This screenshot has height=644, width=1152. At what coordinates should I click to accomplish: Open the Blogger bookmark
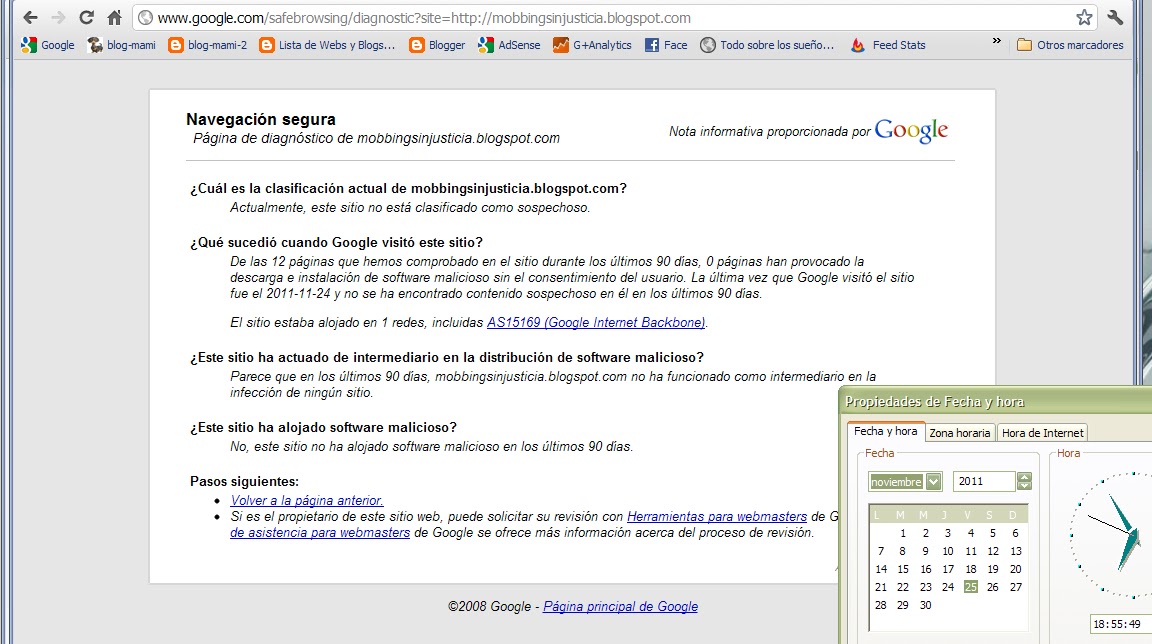click(x=437, y=45)
